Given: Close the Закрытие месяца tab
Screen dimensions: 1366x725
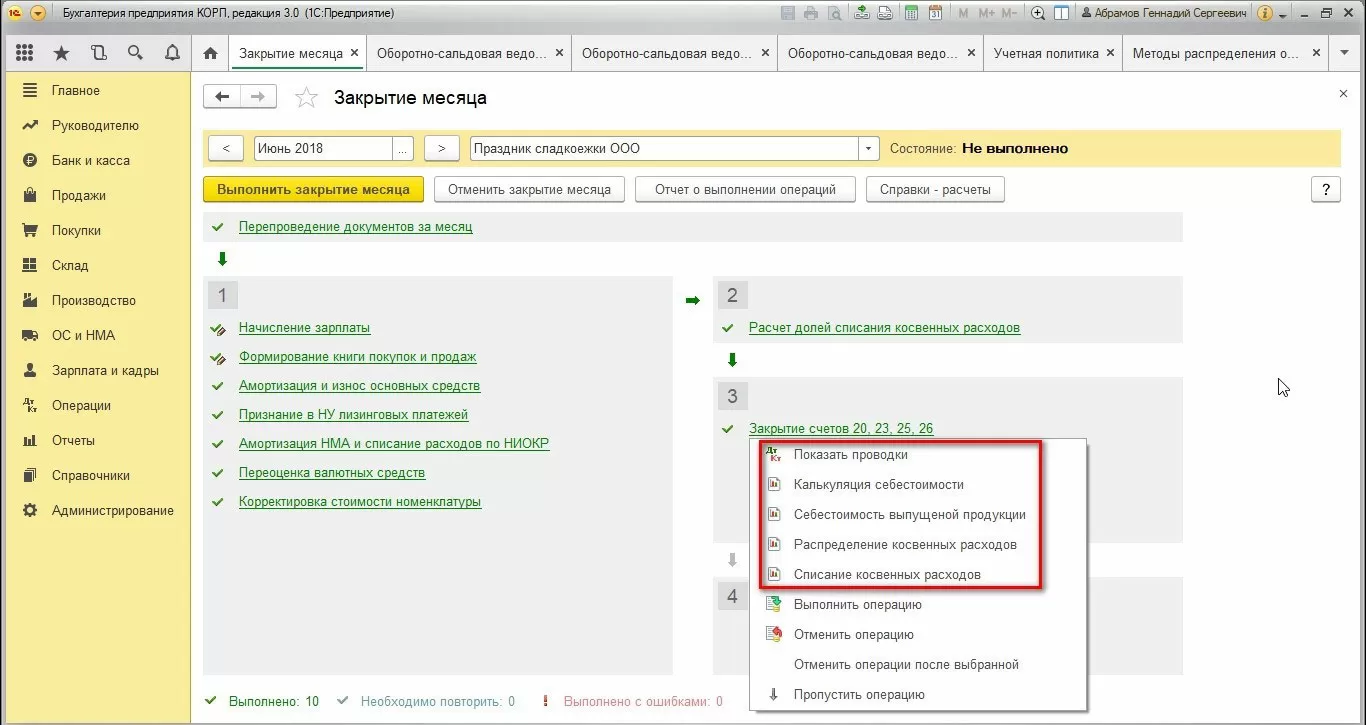Looking at the screenshot, I should (x=354, y=53).
